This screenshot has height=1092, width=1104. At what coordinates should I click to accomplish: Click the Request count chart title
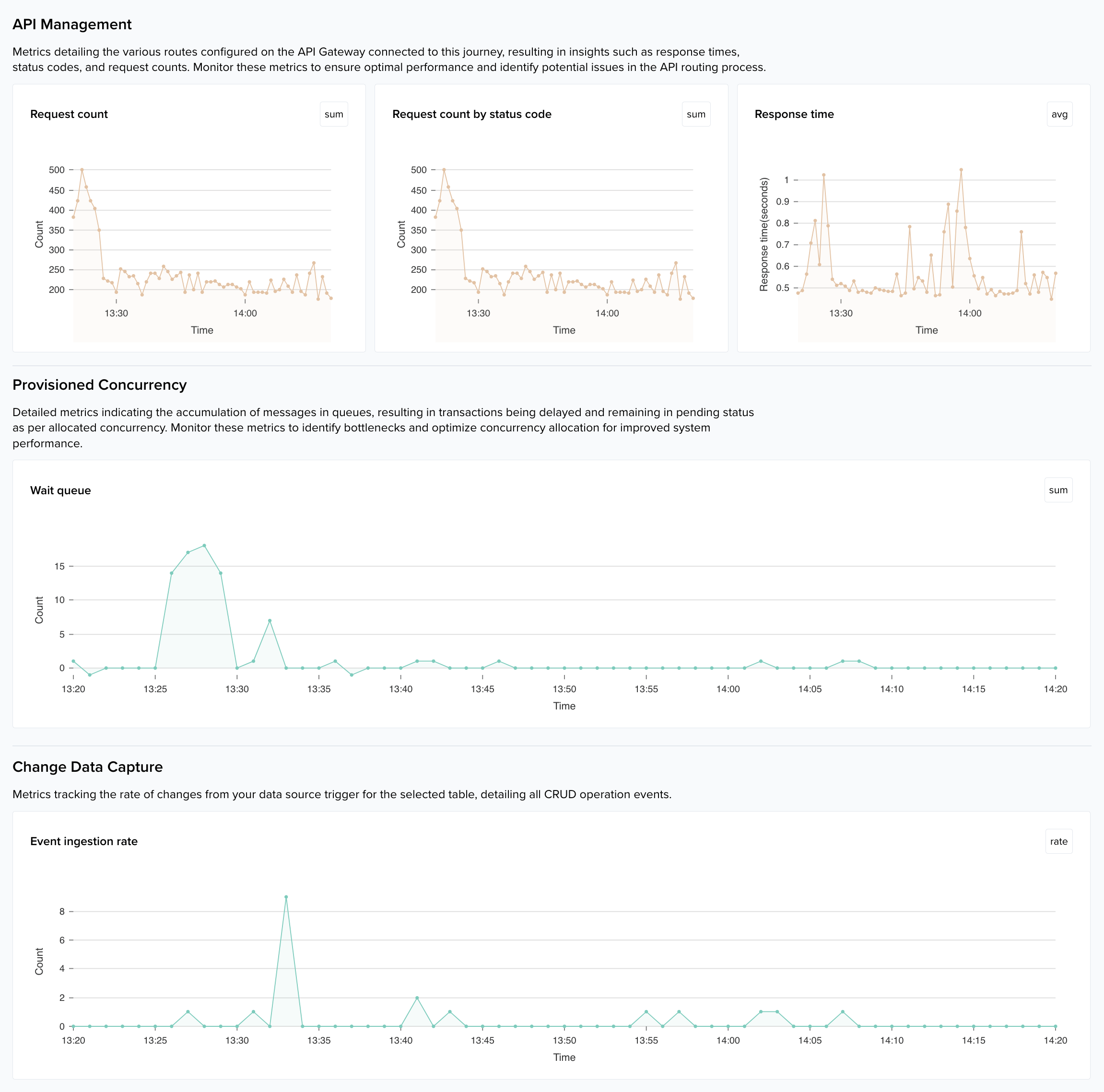69,114
